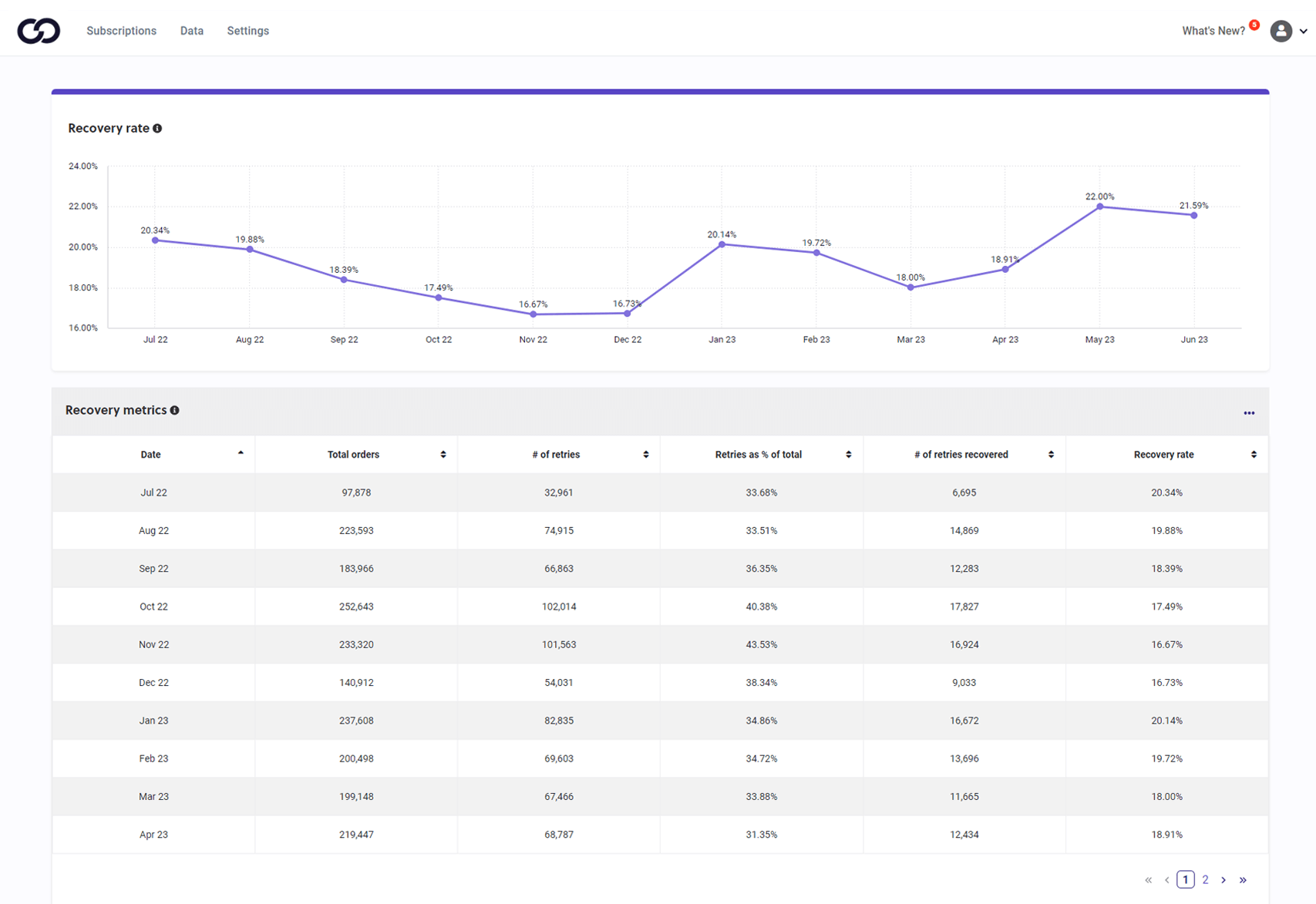Click the Recovery metrics info icon

[x=175, y=411]
